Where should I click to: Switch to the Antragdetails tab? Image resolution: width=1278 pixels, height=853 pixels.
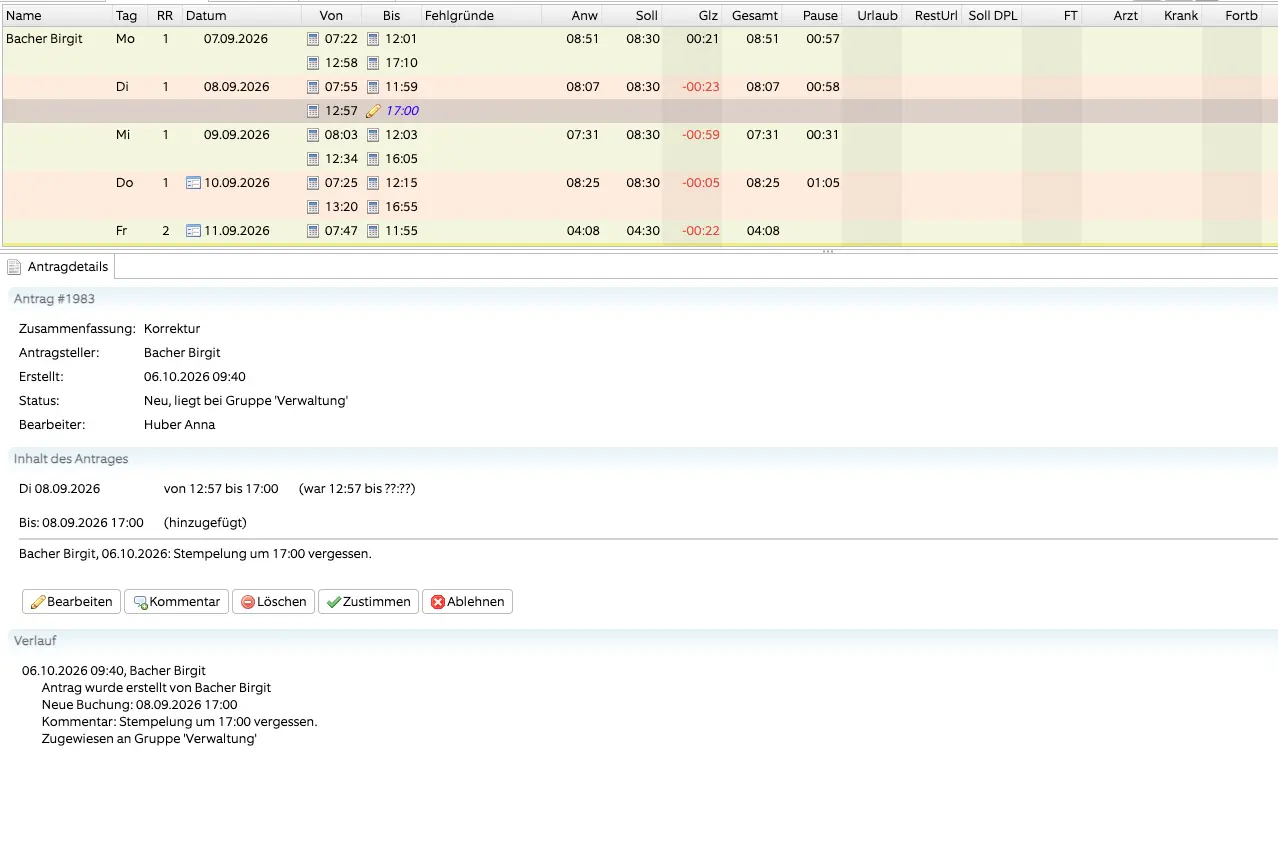58,267
